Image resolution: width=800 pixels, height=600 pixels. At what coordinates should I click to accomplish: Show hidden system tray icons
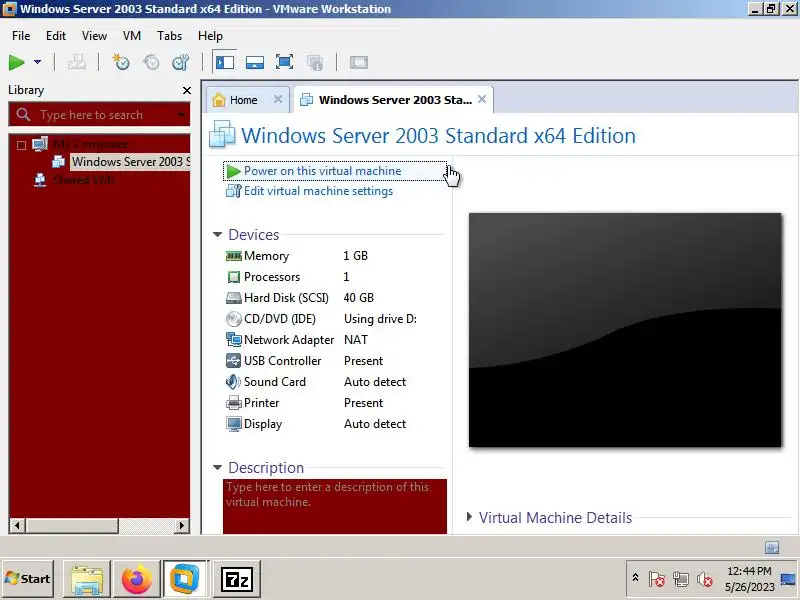(x=635, y=578)
